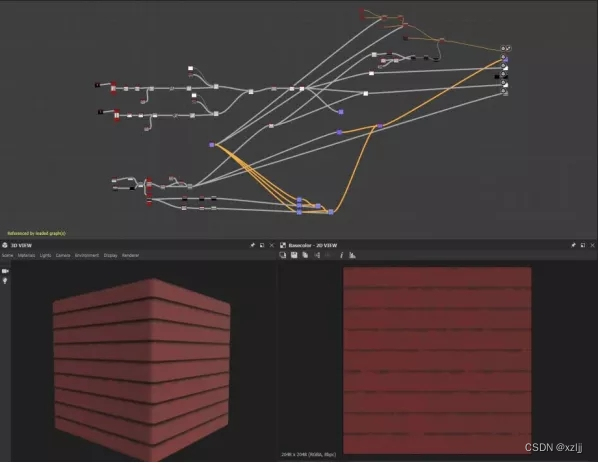Select the white node above the top chain
This screenshot has width=598, height=463.
190,68
